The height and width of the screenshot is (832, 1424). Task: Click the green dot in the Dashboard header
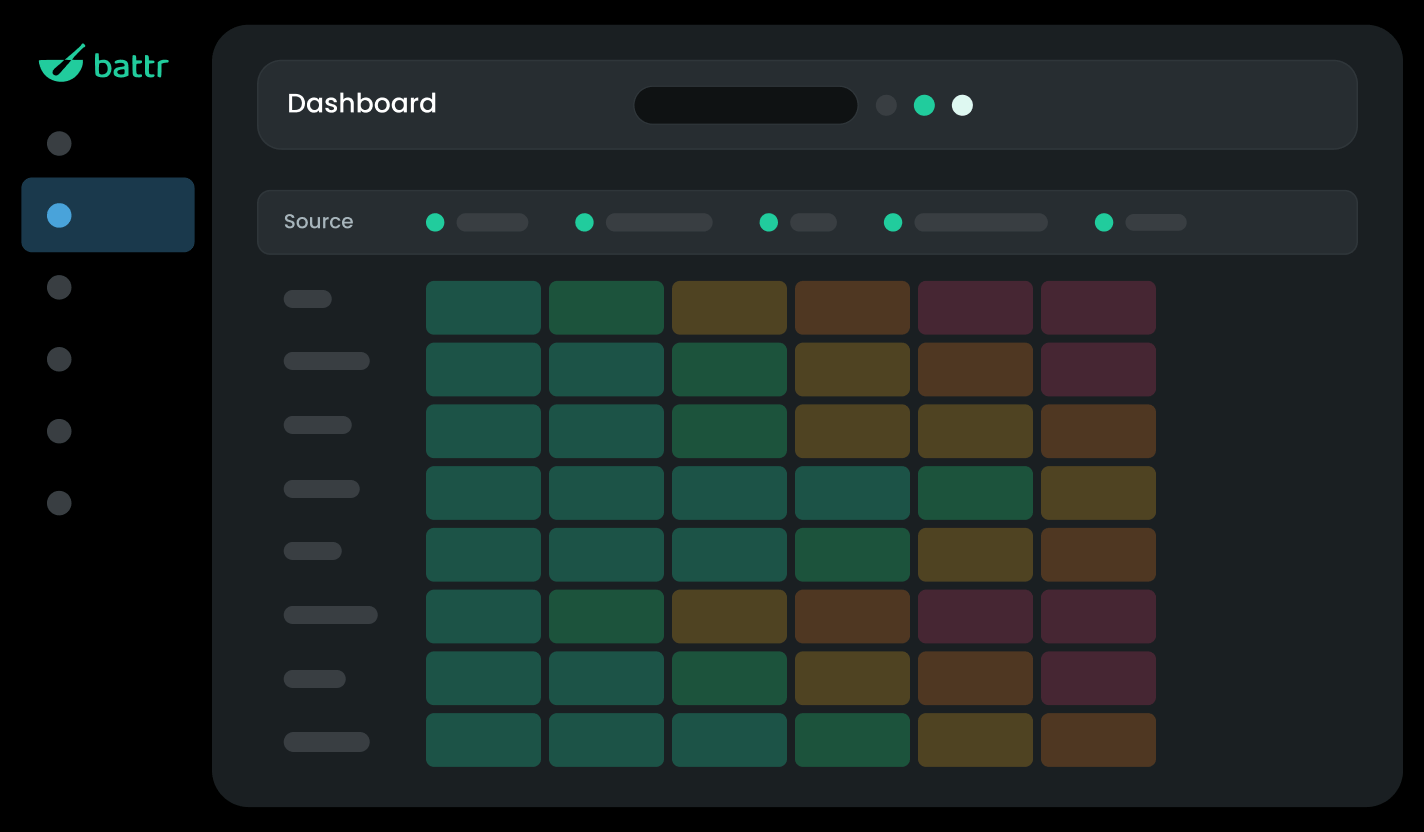(924, 105)
